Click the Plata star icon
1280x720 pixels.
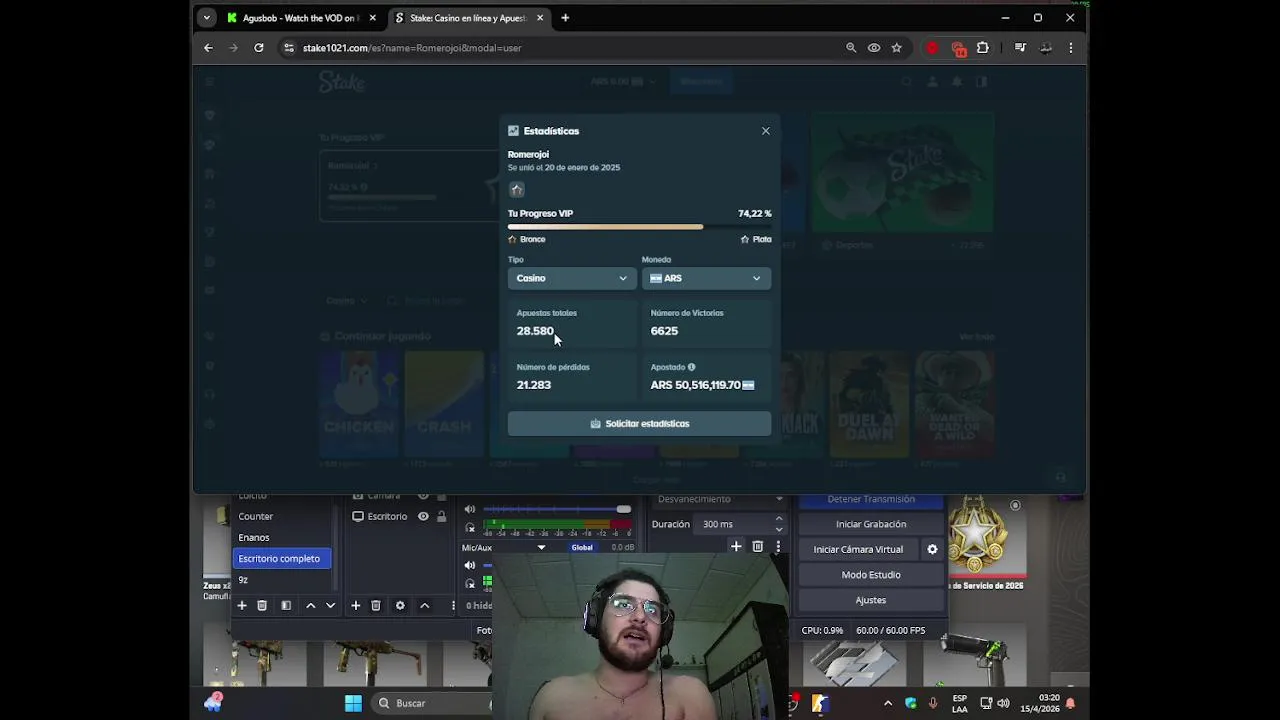(744, 240)
